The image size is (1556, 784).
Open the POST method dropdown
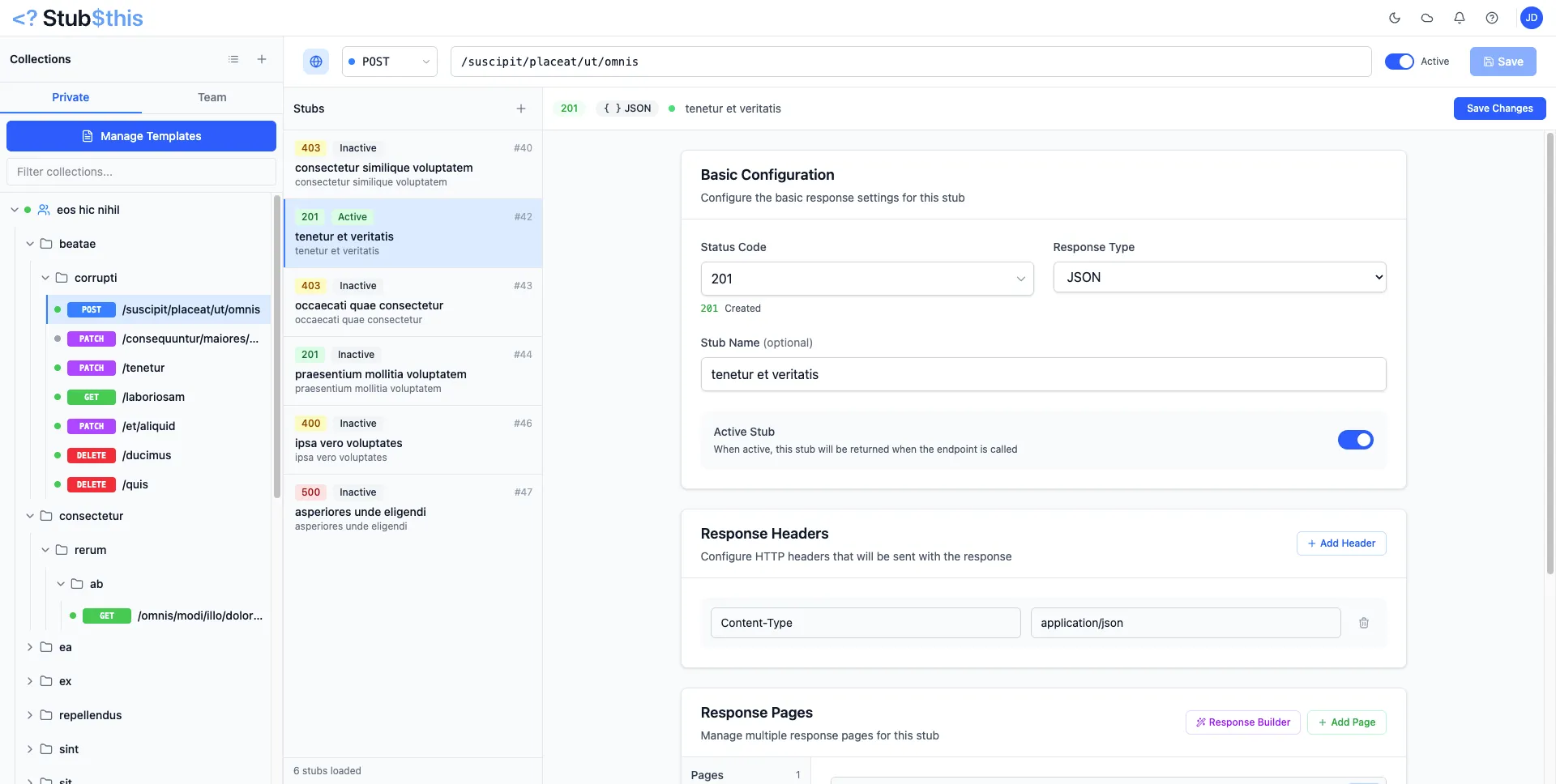coord(389,62)
